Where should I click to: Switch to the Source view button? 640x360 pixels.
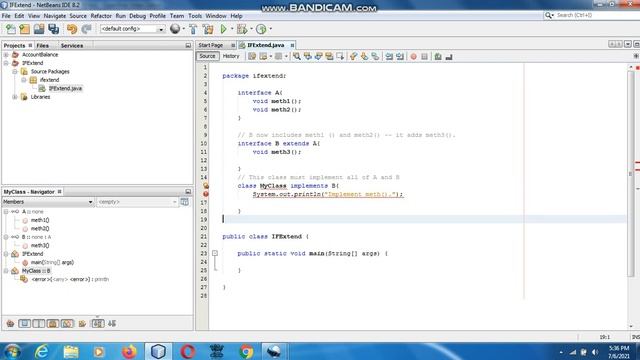(x=207, y=56)
